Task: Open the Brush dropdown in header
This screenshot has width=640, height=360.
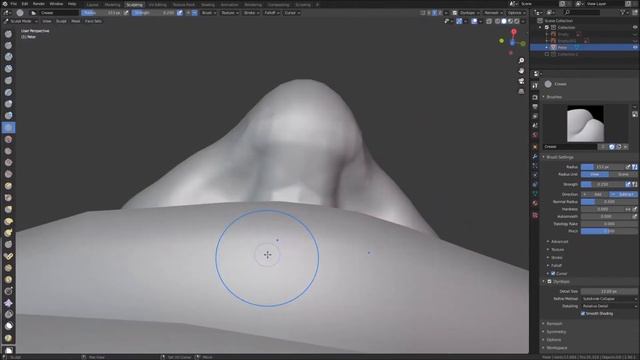Action: coord(209,13)
